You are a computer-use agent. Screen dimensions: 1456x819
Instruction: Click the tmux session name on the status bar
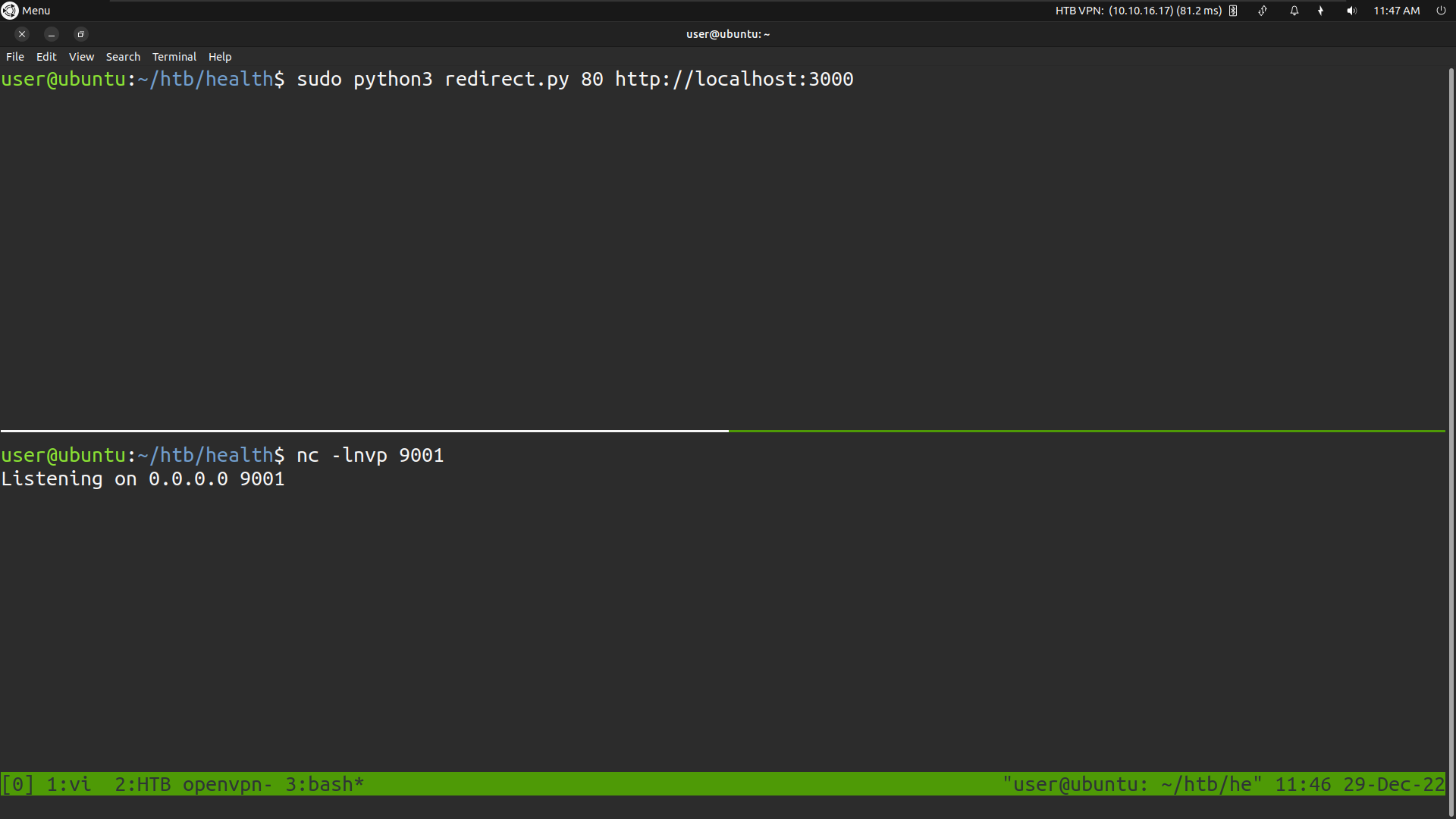coord(17,784)
